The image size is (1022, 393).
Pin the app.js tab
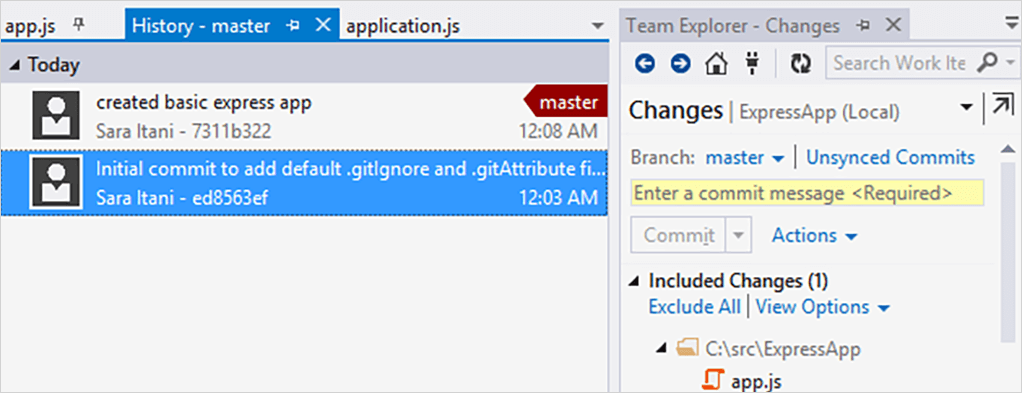(x=78, y=25)
